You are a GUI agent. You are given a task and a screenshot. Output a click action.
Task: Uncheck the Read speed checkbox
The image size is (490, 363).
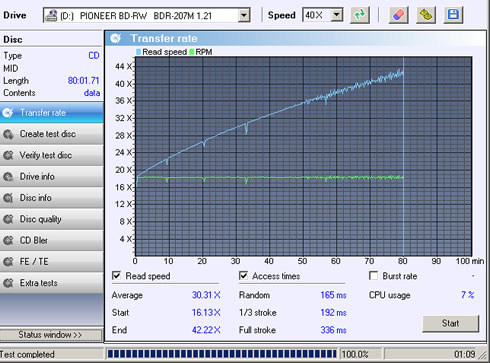(116, 276)
